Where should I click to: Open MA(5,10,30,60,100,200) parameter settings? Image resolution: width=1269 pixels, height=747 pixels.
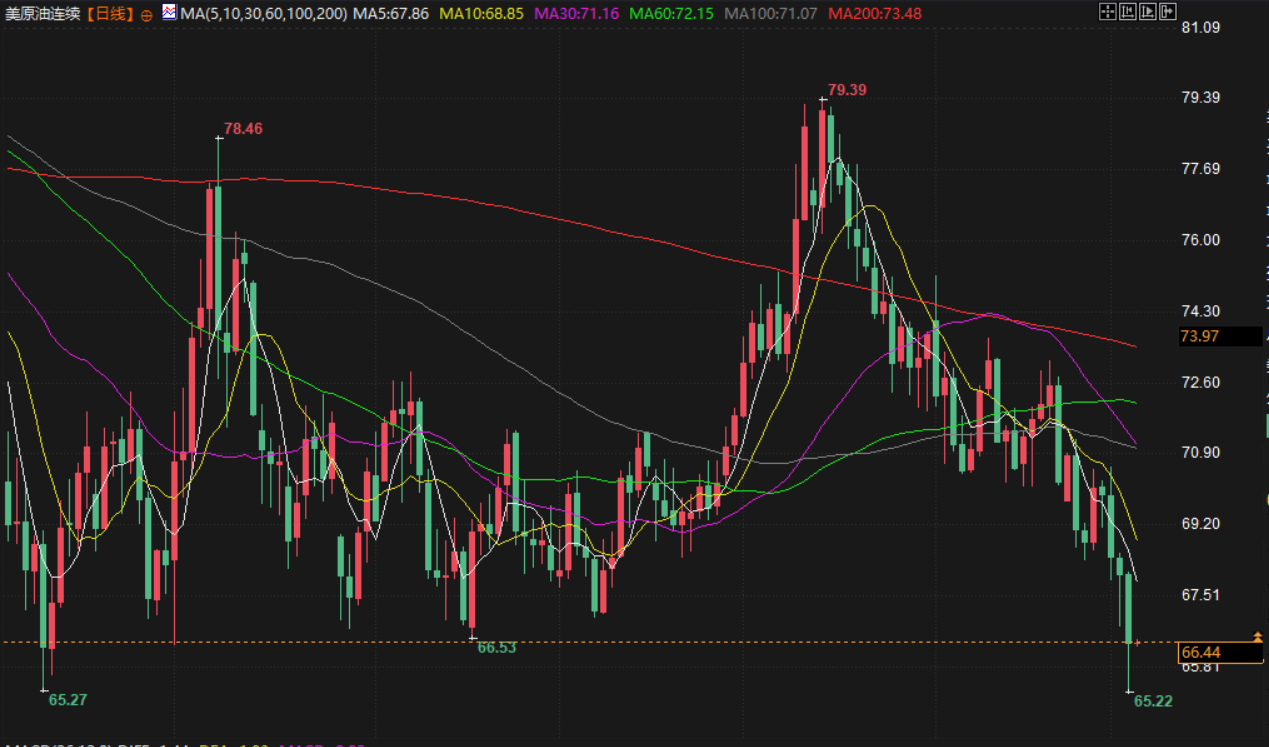coord(264,14)
